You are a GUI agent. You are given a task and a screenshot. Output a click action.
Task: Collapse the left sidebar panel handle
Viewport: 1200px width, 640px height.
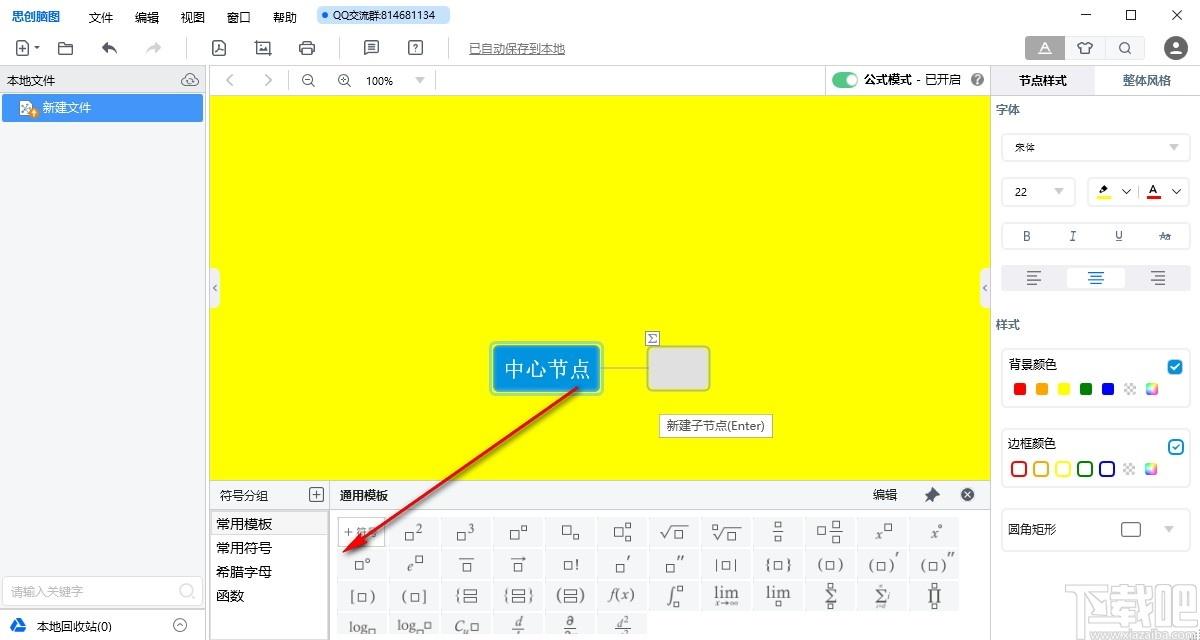point(214,288)
